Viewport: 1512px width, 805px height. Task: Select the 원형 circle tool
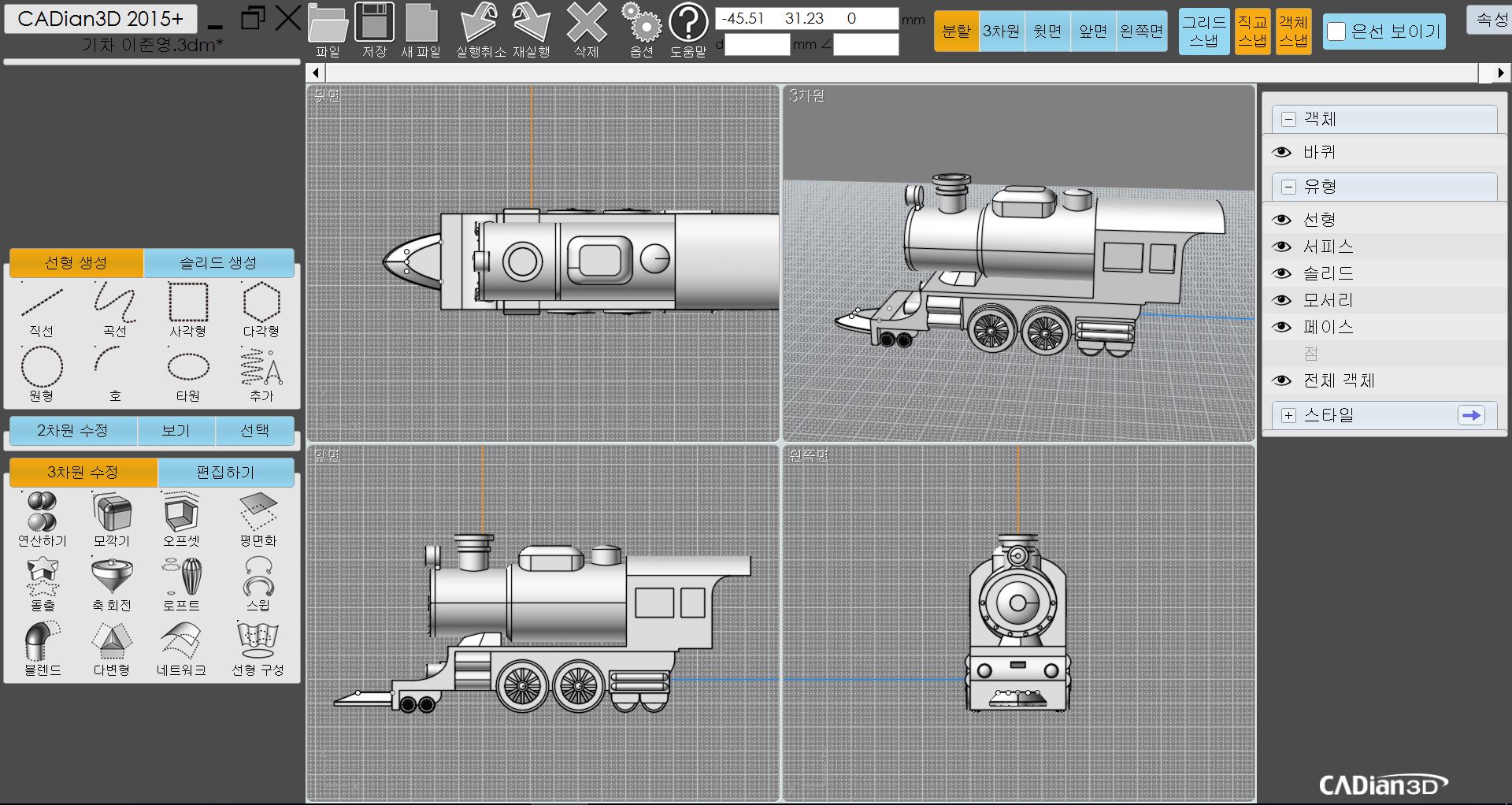pyautogui.click(x=42, y=367)
